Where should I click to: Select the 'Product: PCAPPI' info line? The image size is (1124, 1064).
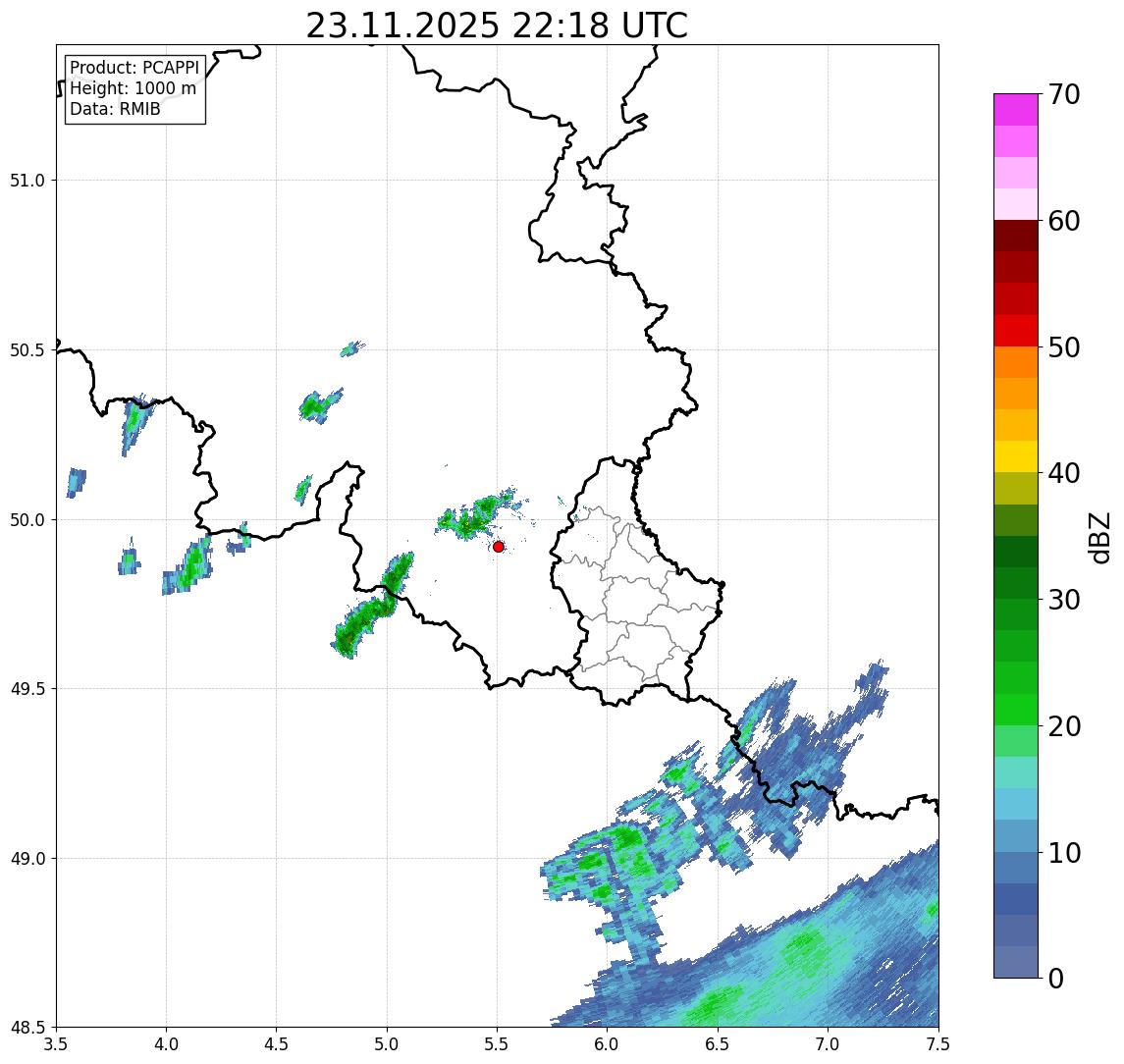[x=134, y=68]
